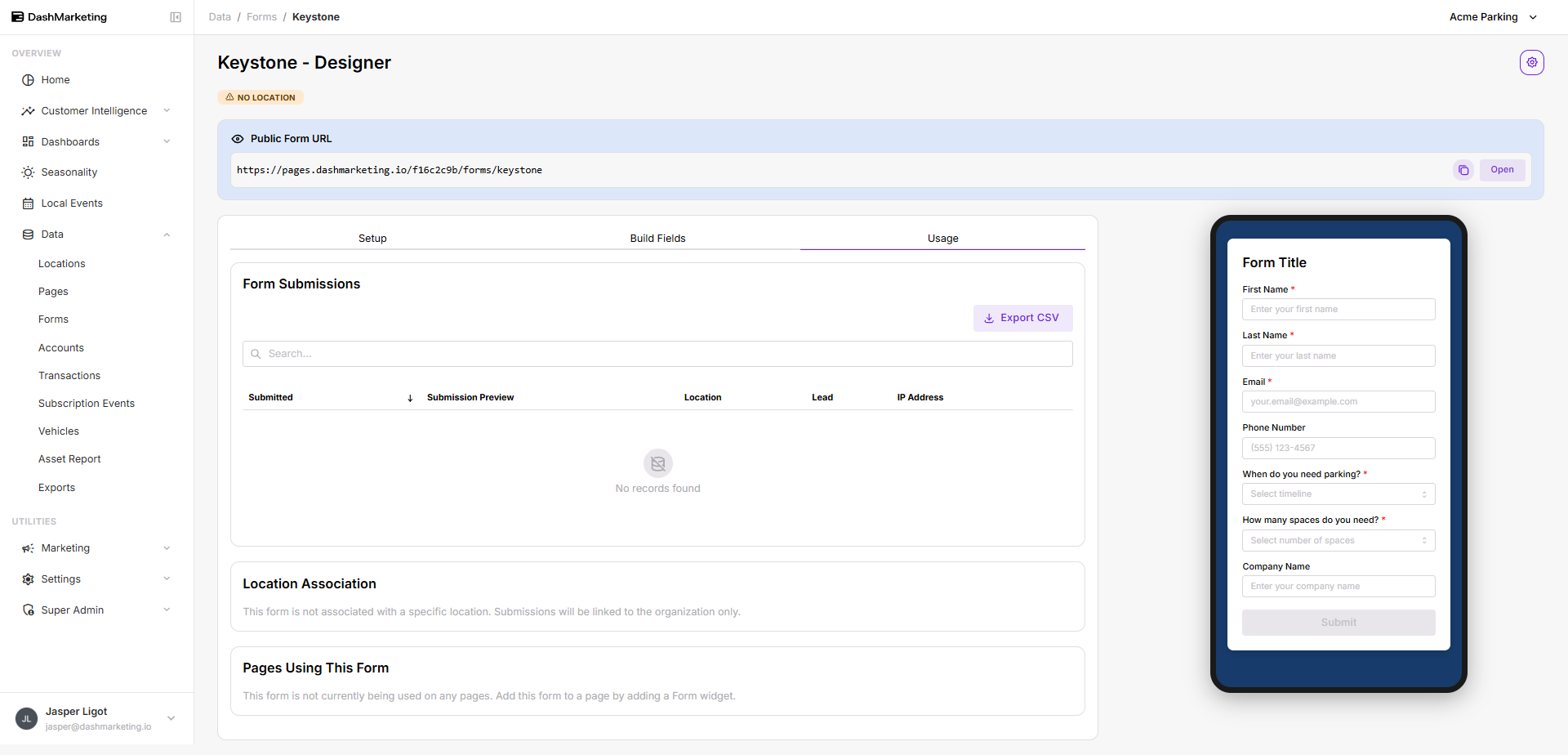Click the Submit button in form preview
Viewport: 1568px width, 755px height.
coord(1339,623)
